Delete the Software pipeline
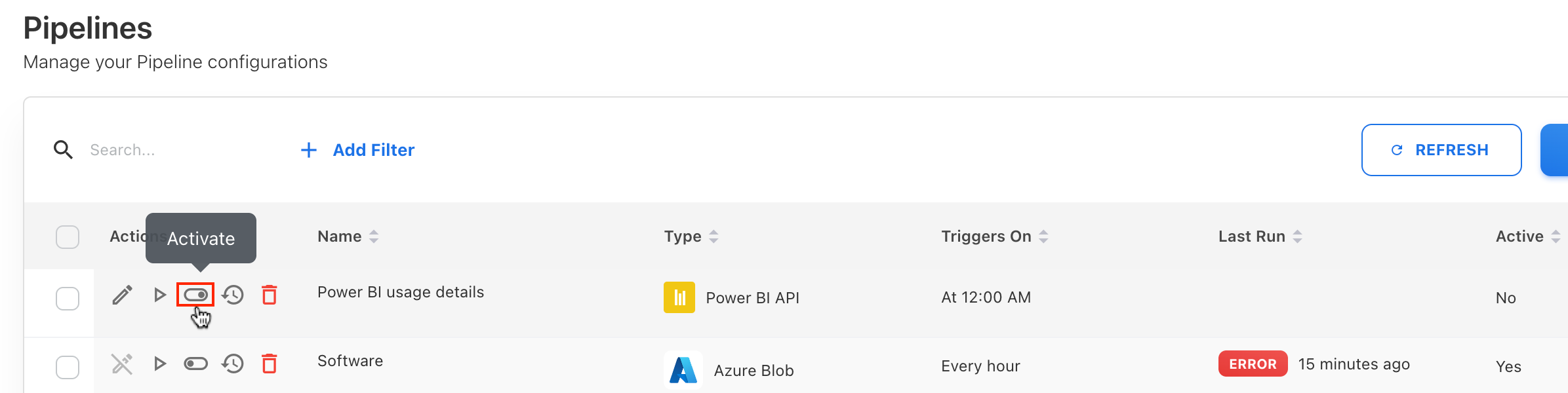The height and width of the screenshot is (393, 1568). pyautogui.click(x=270, y=364)
